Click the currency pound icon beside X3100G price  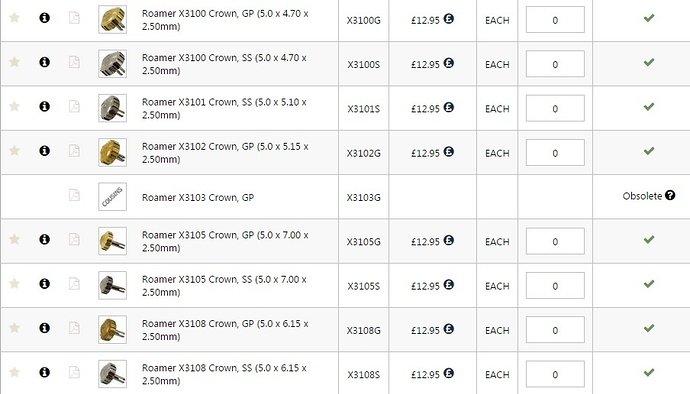[448, 18]
